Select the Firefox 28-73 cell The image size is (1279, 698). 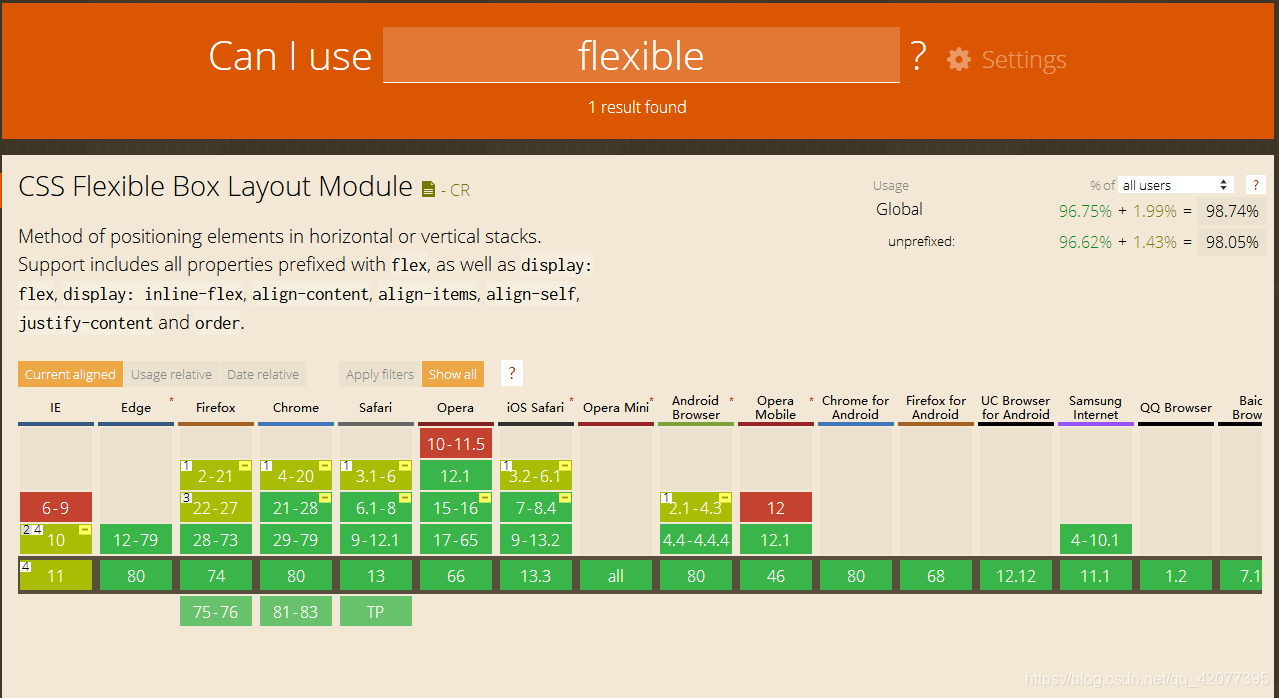coord(216,539)
